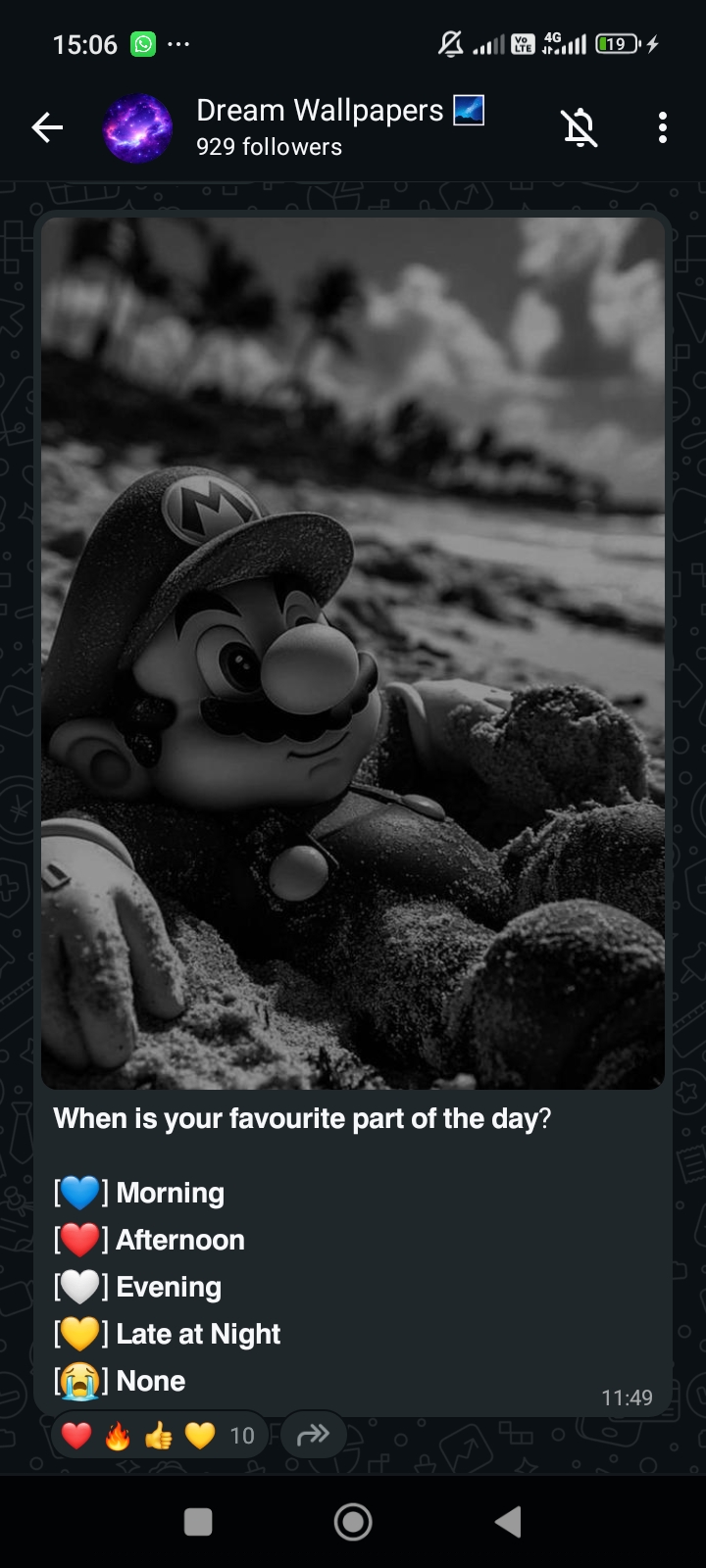The image size is (706, 1568).
Task: Open the reaction count showing 10
Action: [x=241, y=1436]
